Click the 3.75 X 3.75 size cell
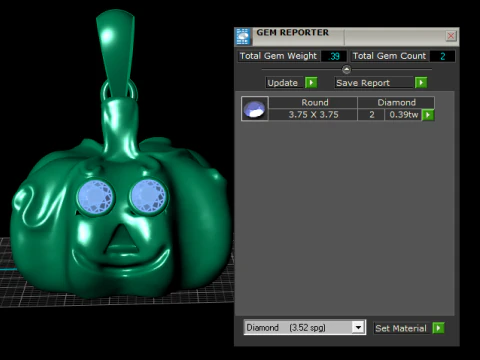Viewport: 480px width, 360px height. [313, 114]
